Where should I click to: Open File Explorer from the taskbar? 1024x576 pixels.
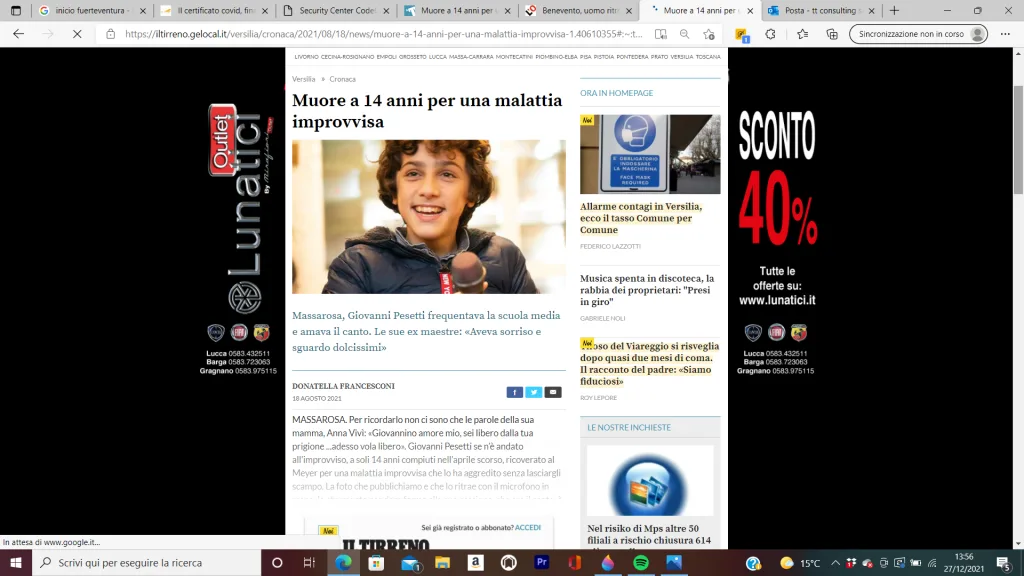[x=443, y=562]
